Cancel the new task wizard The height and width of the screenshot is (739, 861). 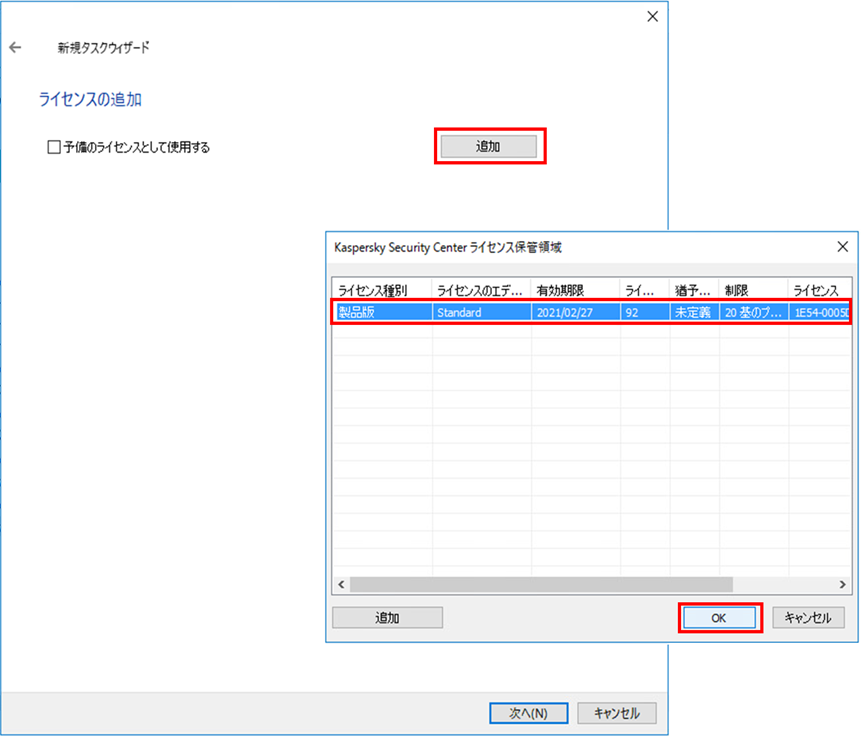pos(617,712)
